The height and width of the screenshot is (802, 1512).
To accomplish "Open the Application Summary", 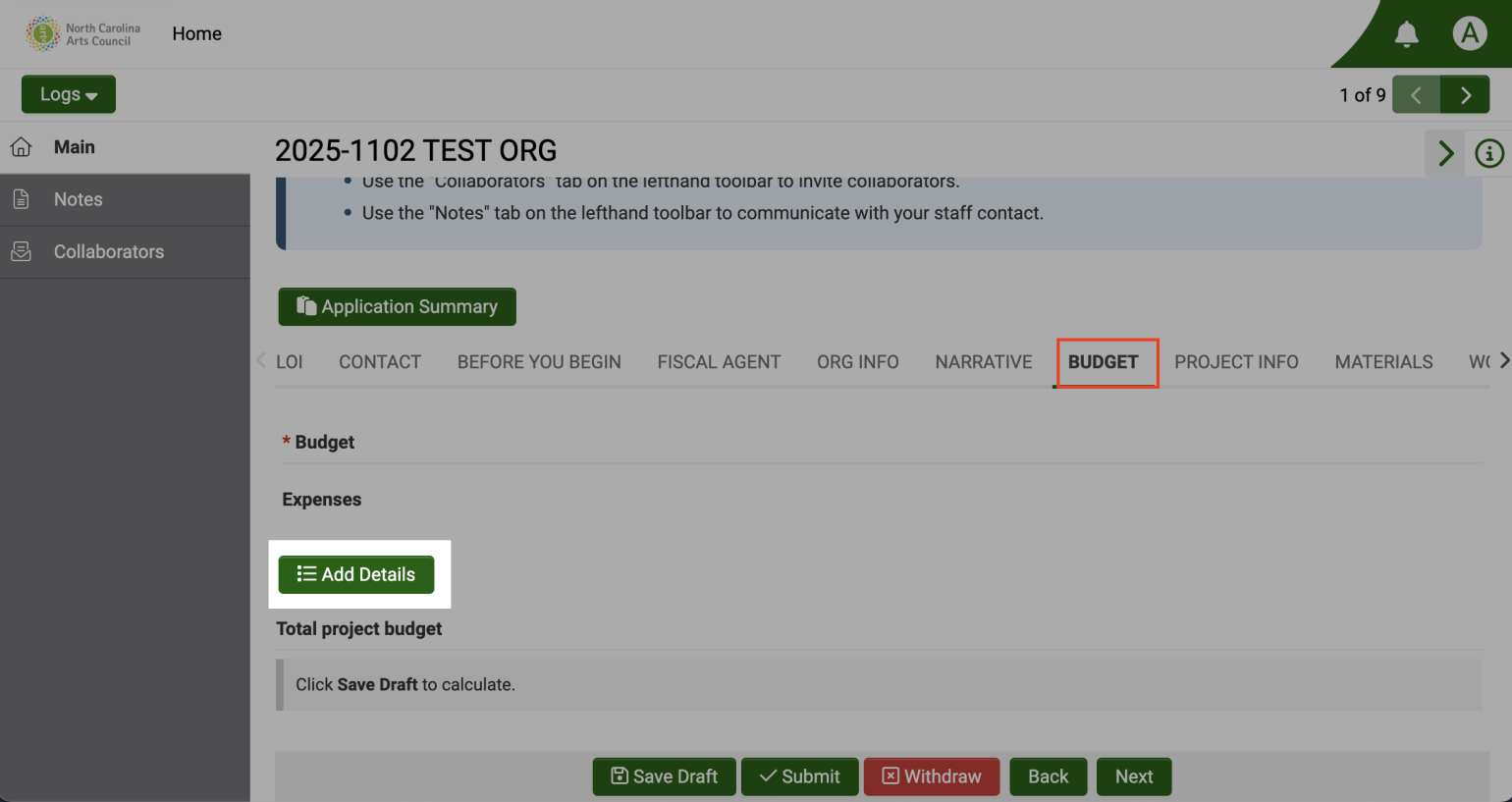I will [x=397, y=306].
